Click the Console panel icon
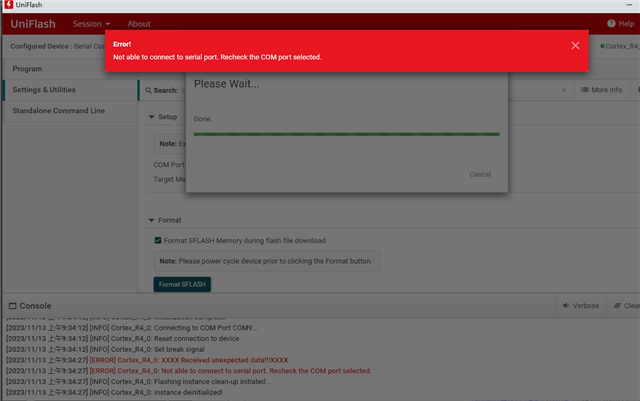 13,306
